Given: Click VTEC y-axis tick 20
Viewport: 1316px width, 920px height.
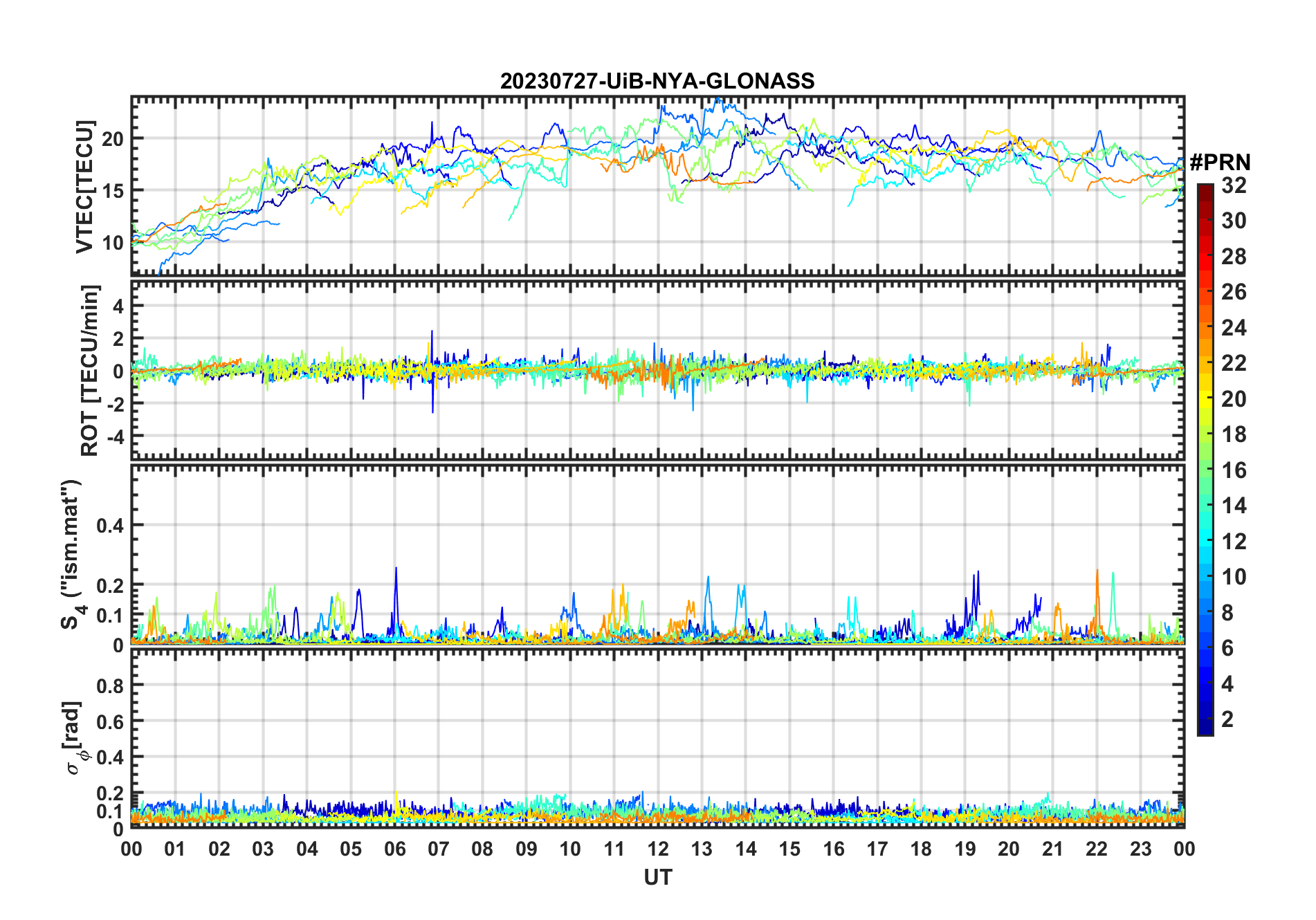Looking at the screenshot, I should tap(113, 139).
